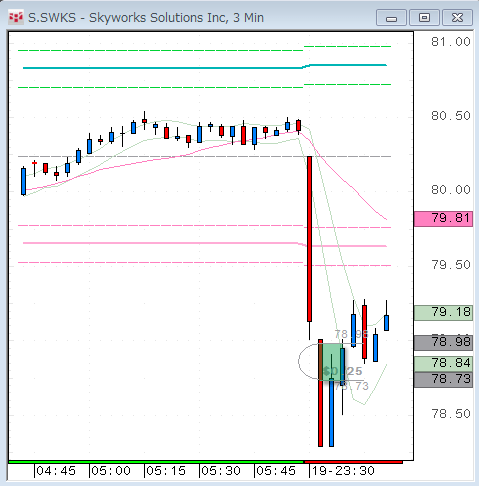The image size is (479, 486).
Task: Click the red session bar under the chart
Action: point(353,462)
